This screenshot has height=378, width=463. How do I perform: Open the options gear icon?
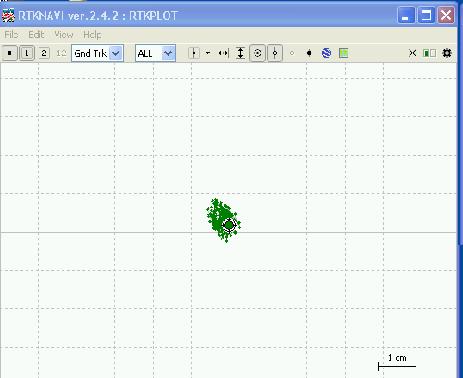(x=447, y=53)
